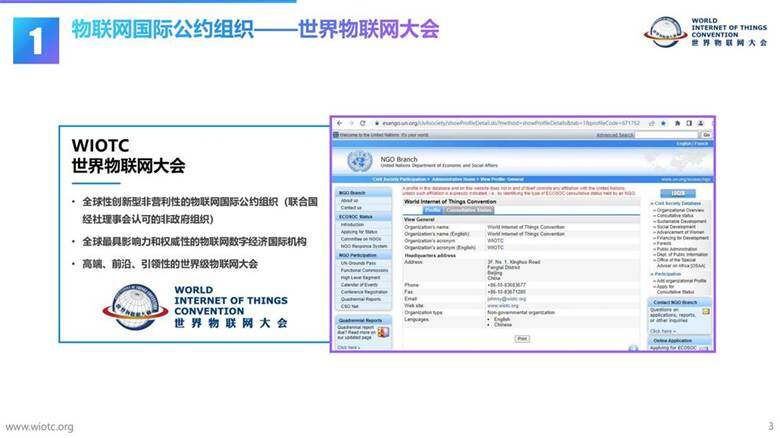Open the Dept. of Public Information link
Image resolution: width=780 pixels, height=438 pixels.
682,254
